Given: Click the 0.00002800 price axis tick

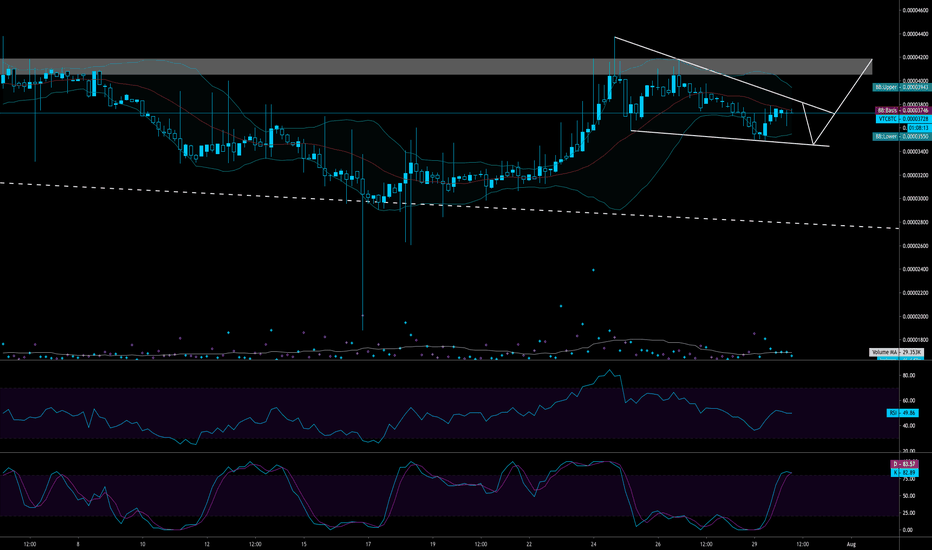Looking at the screenshot, I should (x=915, y=222).
